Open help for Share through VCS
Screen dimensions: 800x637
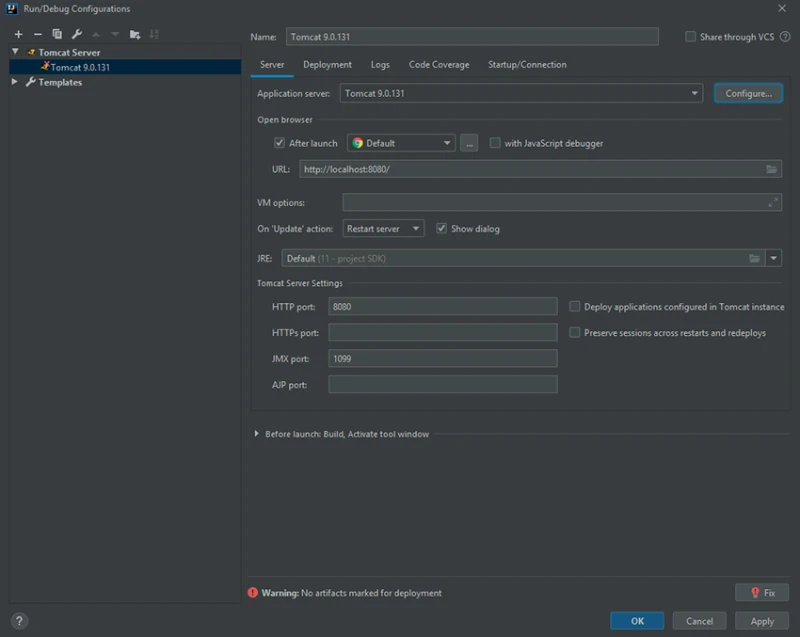coord(785,37)
